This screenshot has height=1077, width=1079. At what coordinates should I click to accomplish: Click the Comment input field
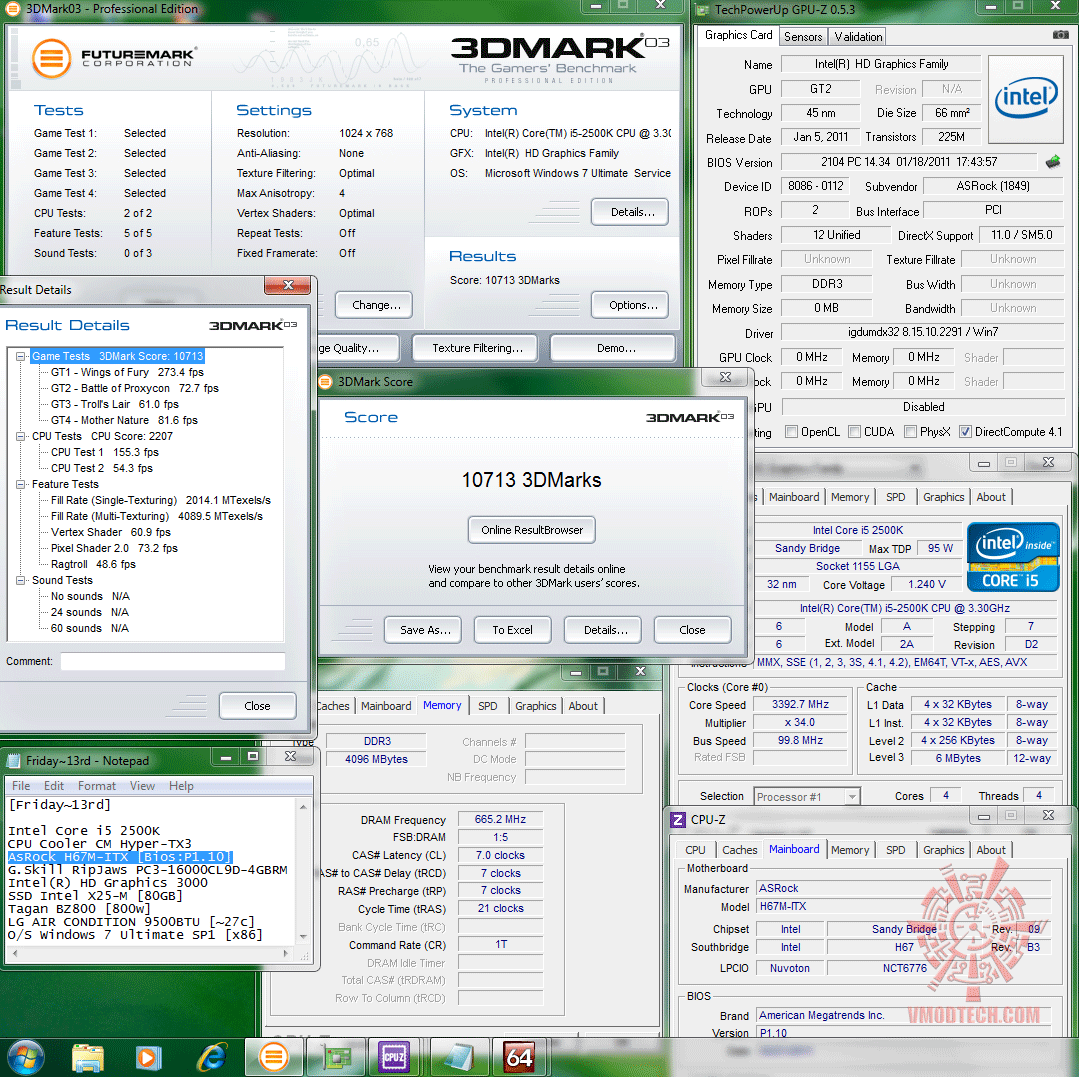[173, 661]
